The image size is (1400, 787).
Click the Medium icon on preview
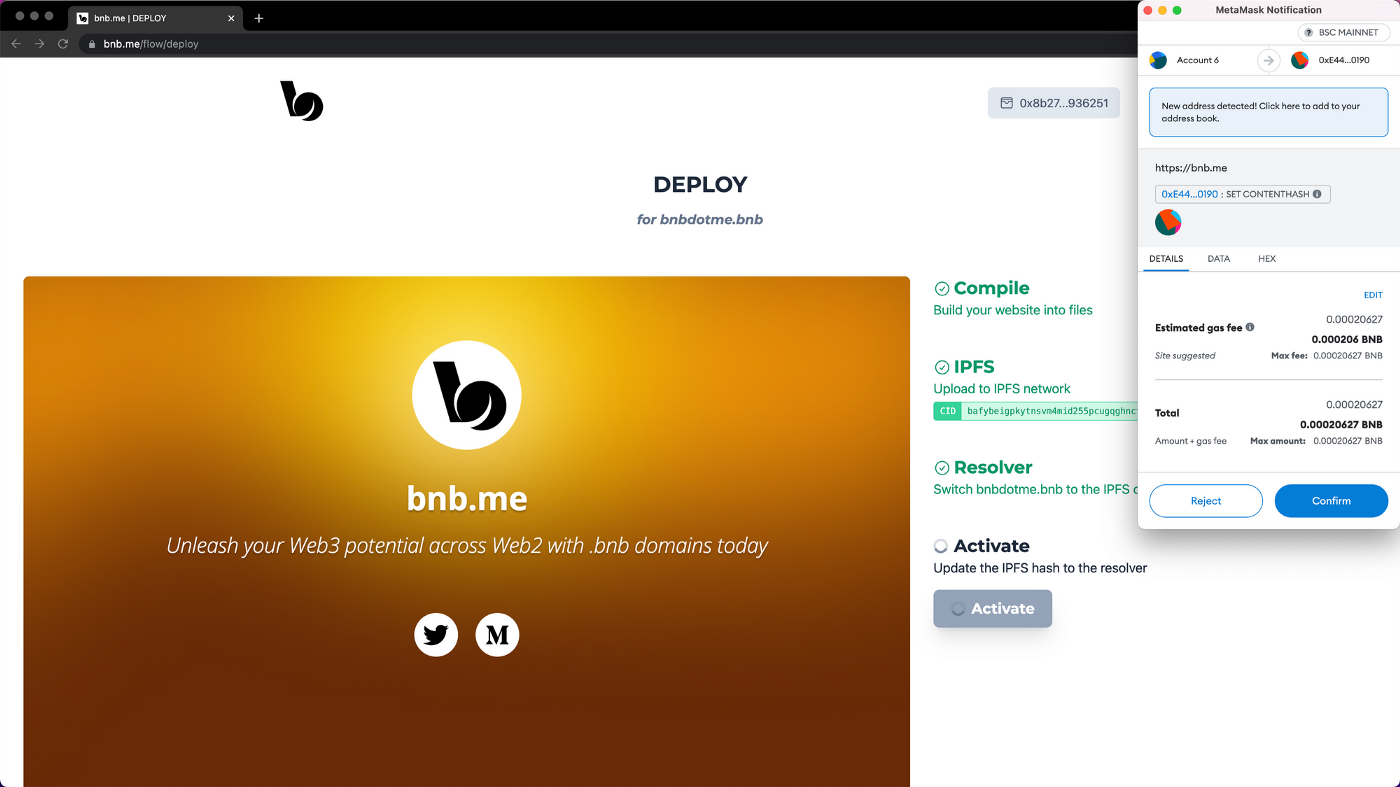tap(497, 635)
